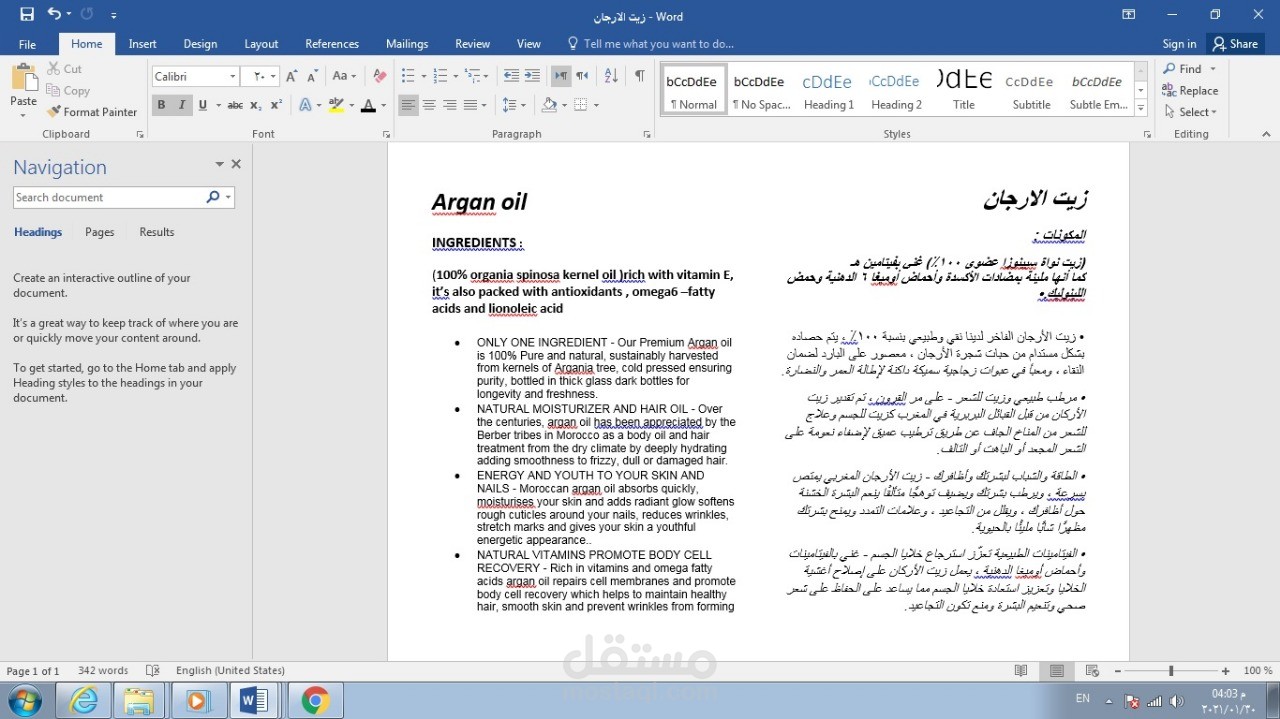Select the Format Painter tool
The image size is (1280, 719).
(x=92, y=111)
